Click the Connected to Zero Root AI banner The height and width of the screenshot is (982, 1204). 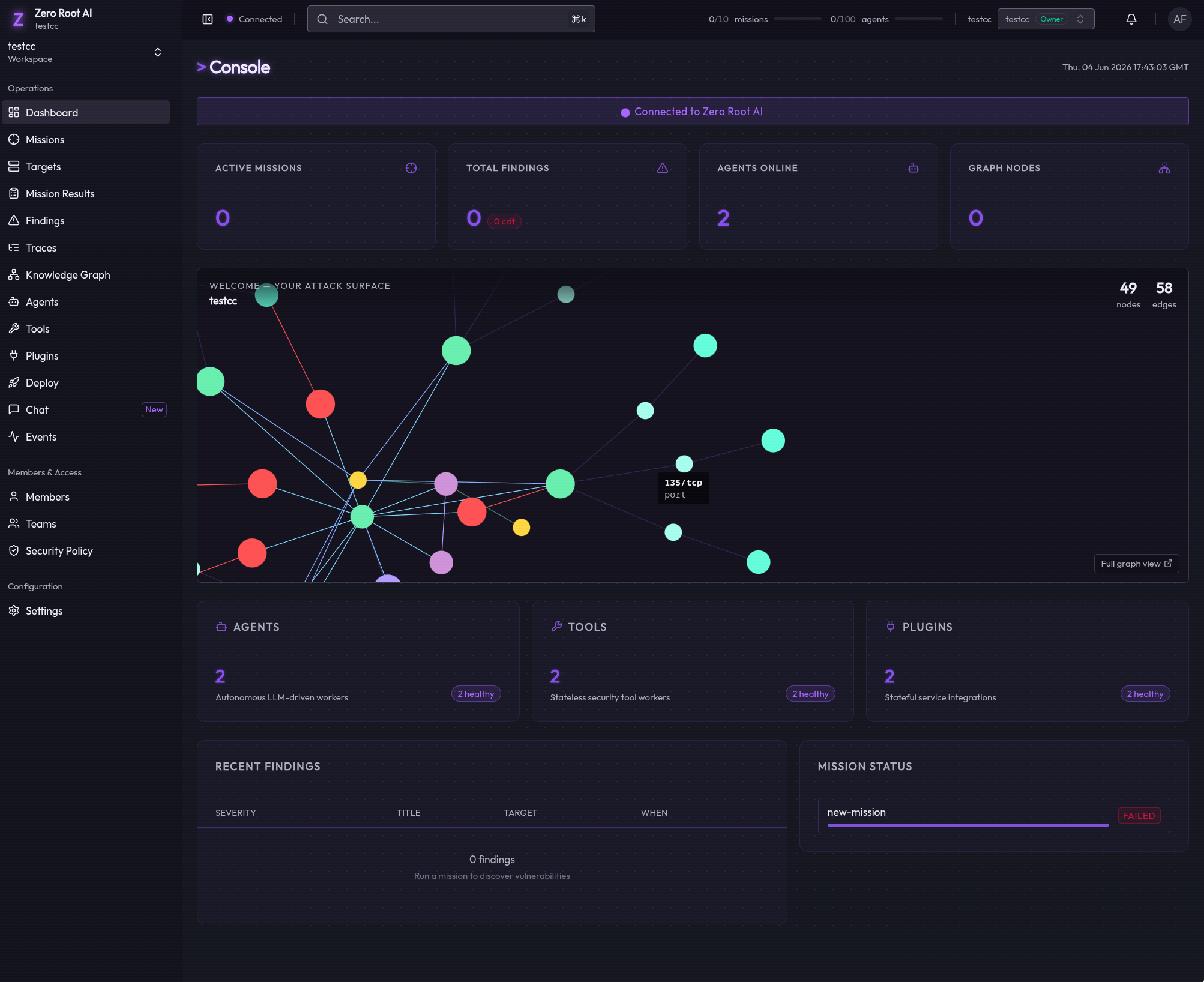692,112
